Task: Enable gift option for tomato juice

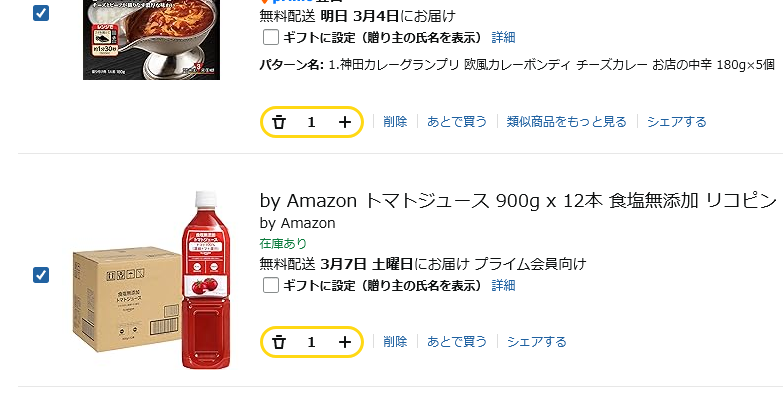Action: click(x=271, y=285)
